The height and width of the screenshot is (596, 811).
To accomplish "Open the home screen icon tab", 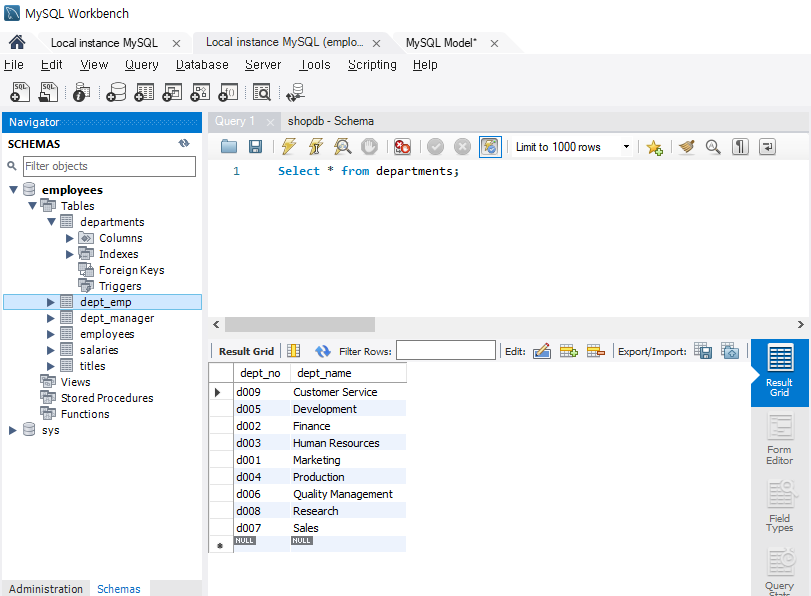I will point(17,42).
